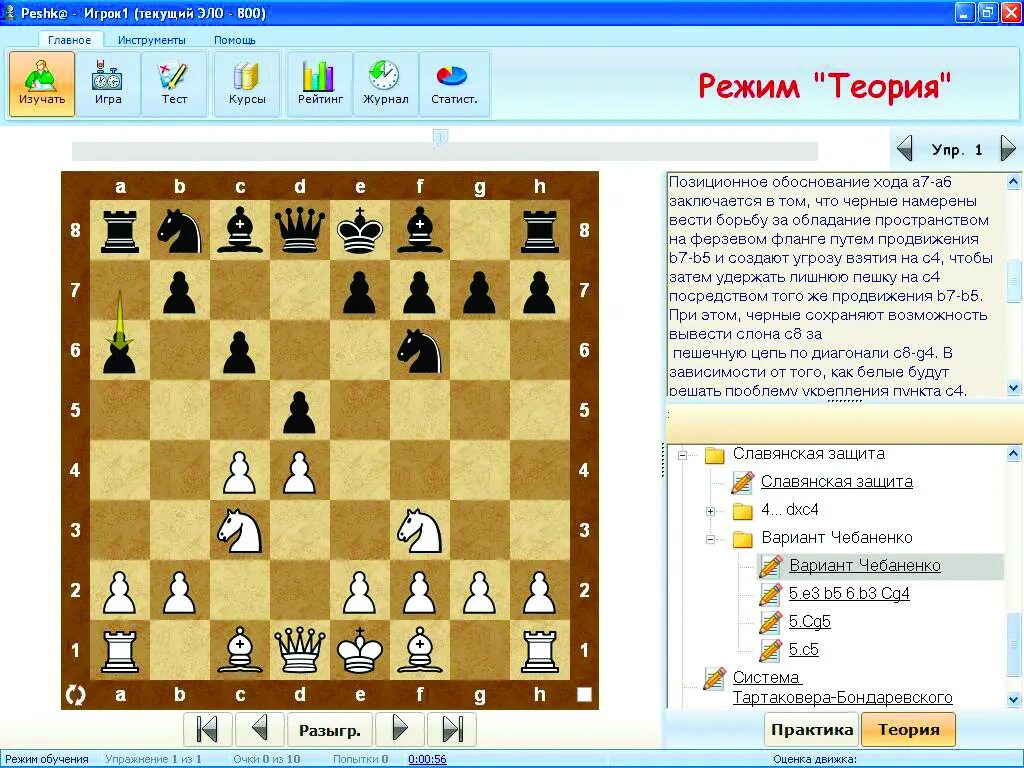This screenshot has height=768, width=1024.
Task: Click the white knight on c3
Action: tap(240, 530)
